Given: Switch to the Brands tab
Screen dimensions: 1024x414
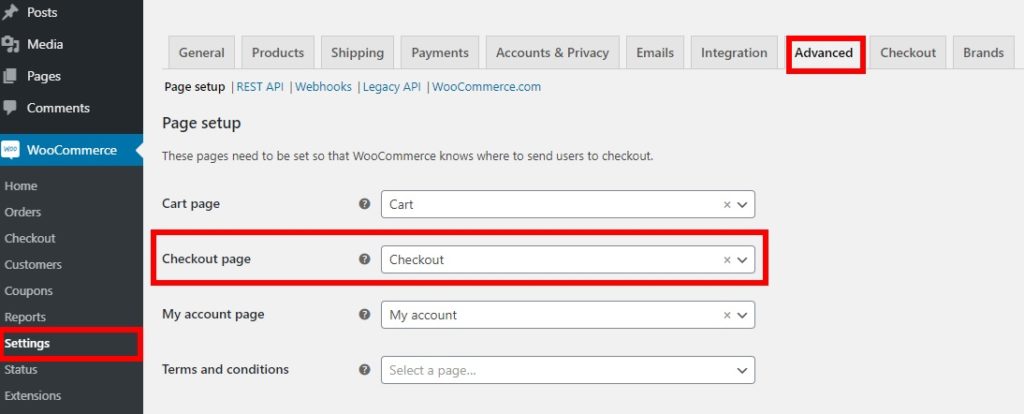Looking at the screenshot, I should [984, 53].
